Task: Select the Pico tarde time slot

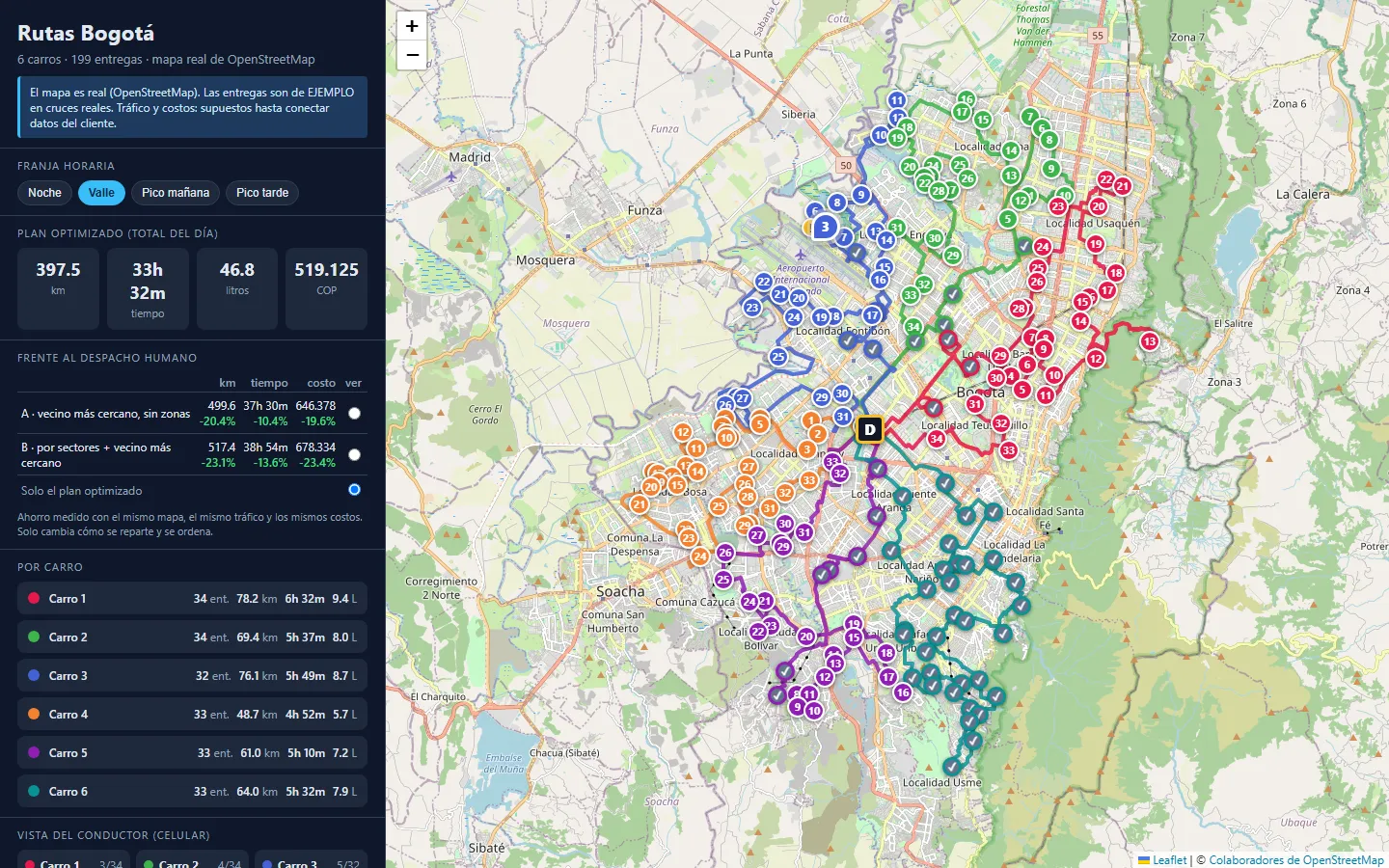Action: (x=262, y=193)
